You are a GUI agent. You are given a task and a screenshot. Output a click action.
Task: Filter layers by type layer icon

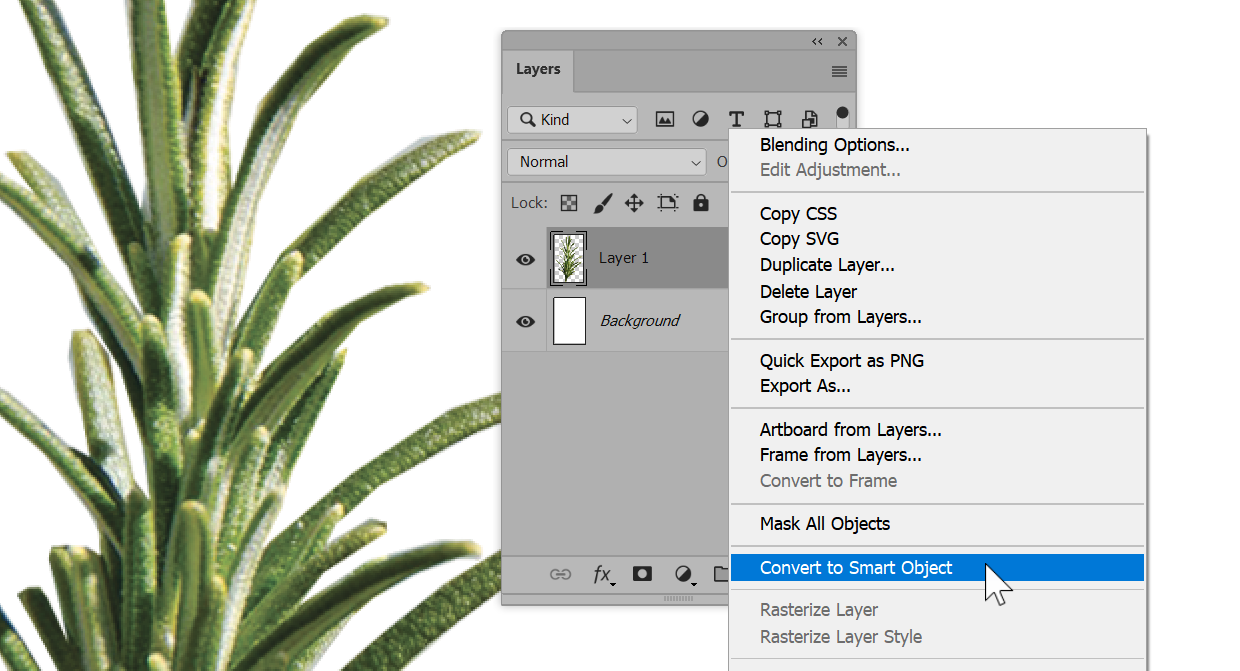point(736,119)
